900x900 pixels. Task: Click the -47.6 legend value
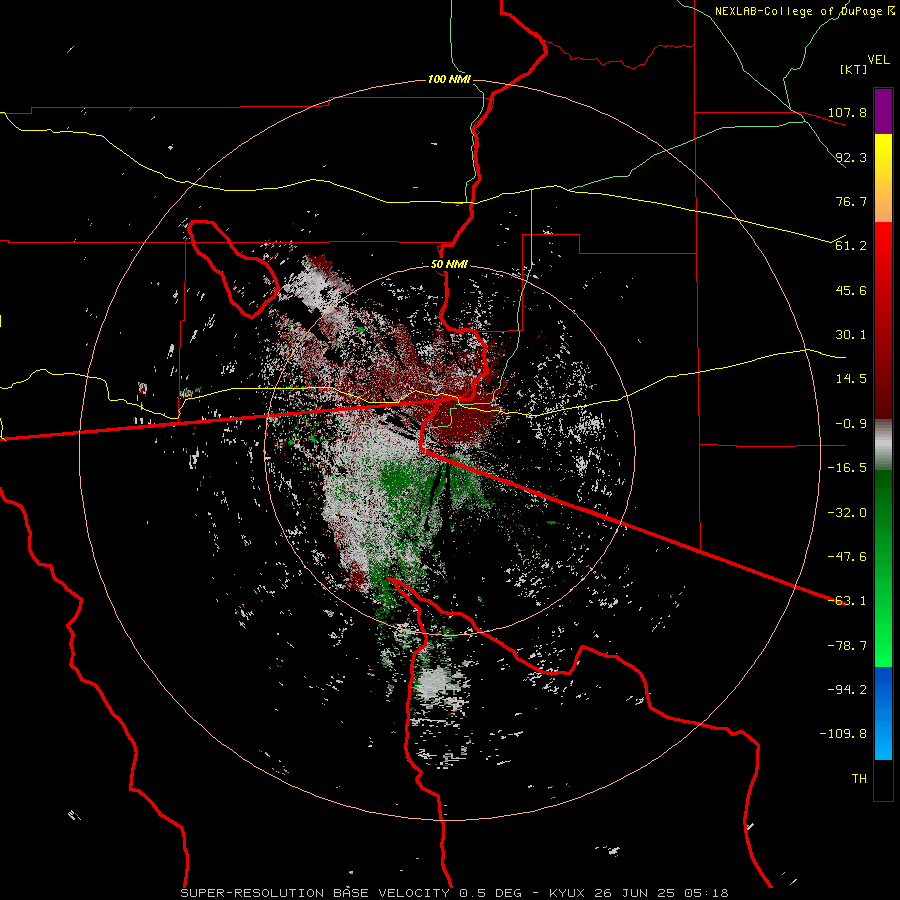(x=847, y=557)
